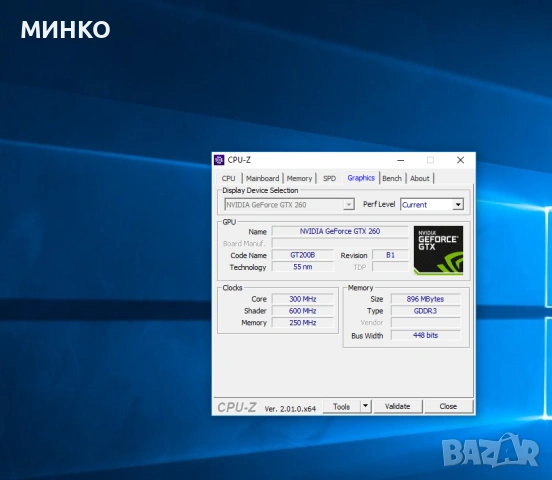Open the Mainboard tab
Viewport: 552px width, 480px height.
pyautogui.click(x=262, y=178)
